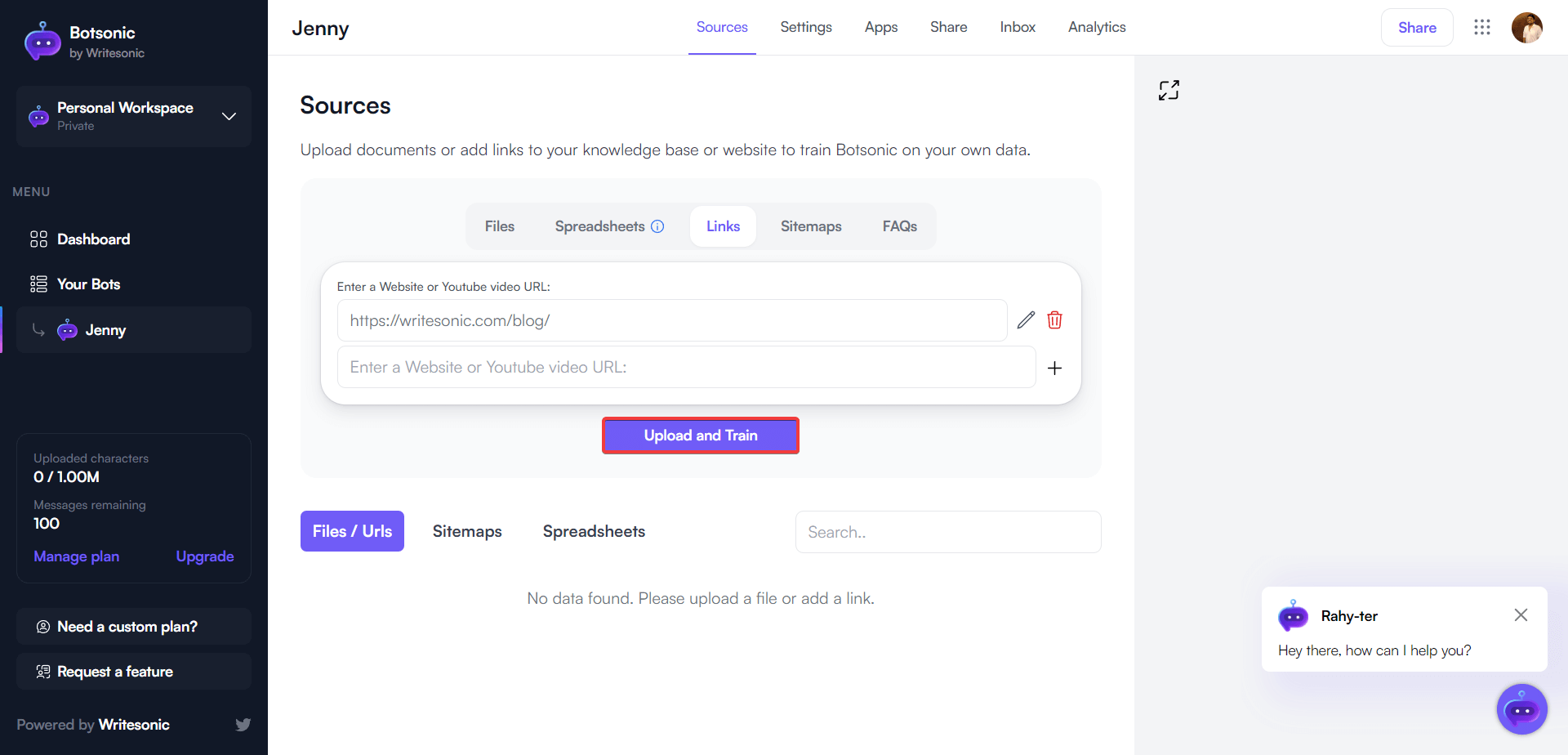
Task: Switch to the Sitemaps source tab
Action: [811, 226]
